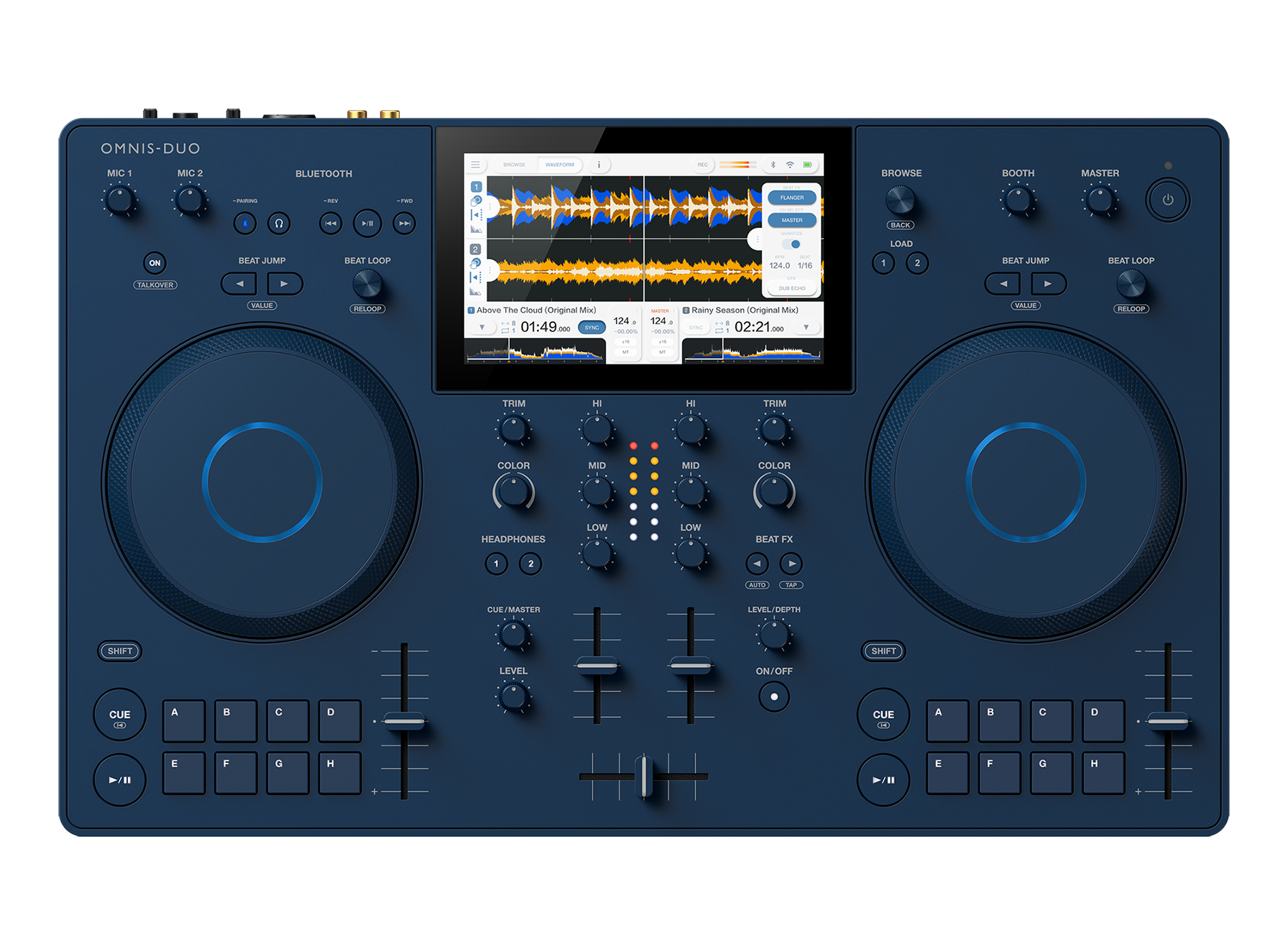Tap deck 1 cue-jump marker icon
Screen dimensions: 1288x946
[476, 215]
